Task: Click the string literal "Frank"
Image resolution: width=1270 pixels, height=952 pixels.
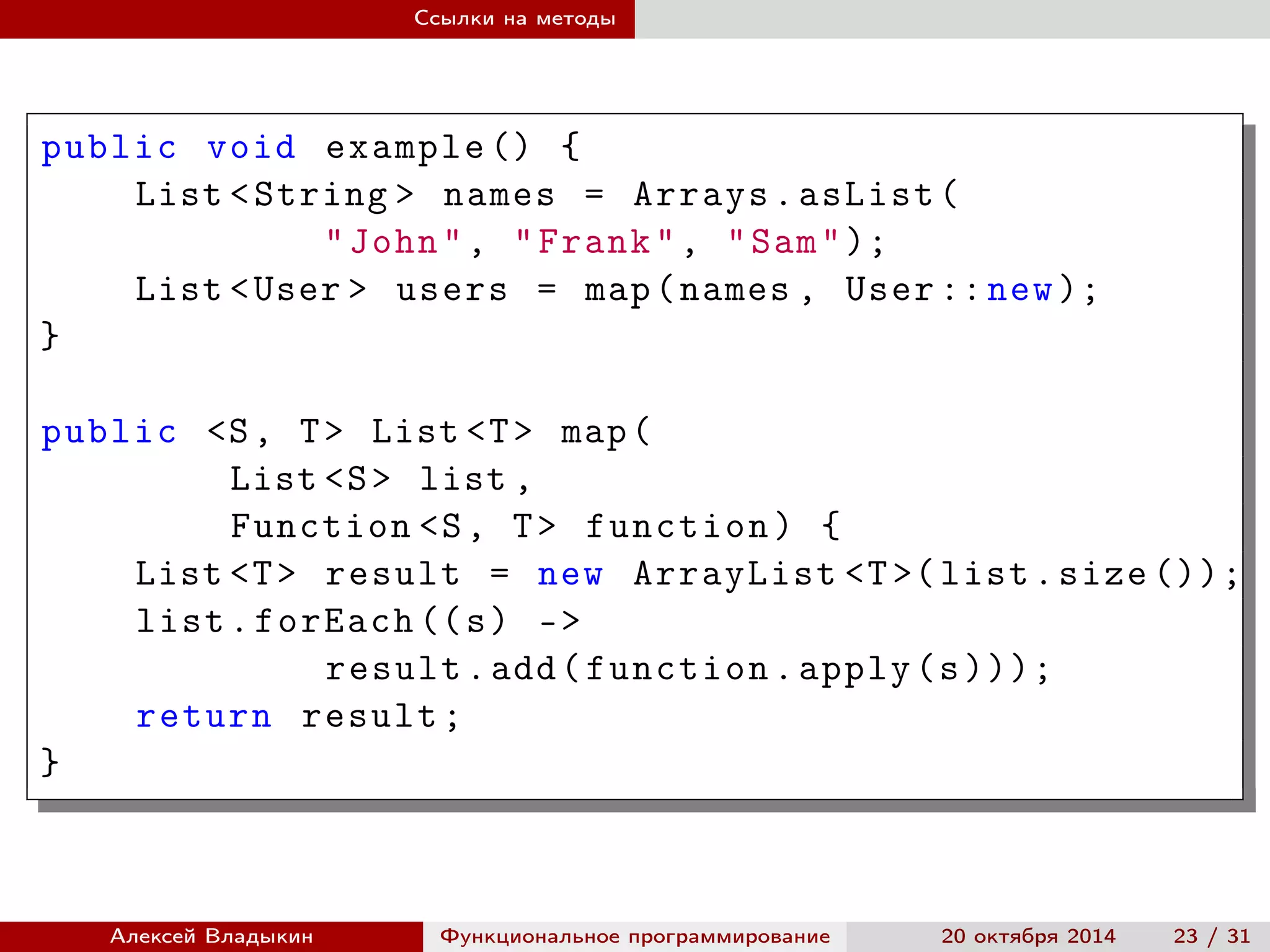Action: click(593, 242)
